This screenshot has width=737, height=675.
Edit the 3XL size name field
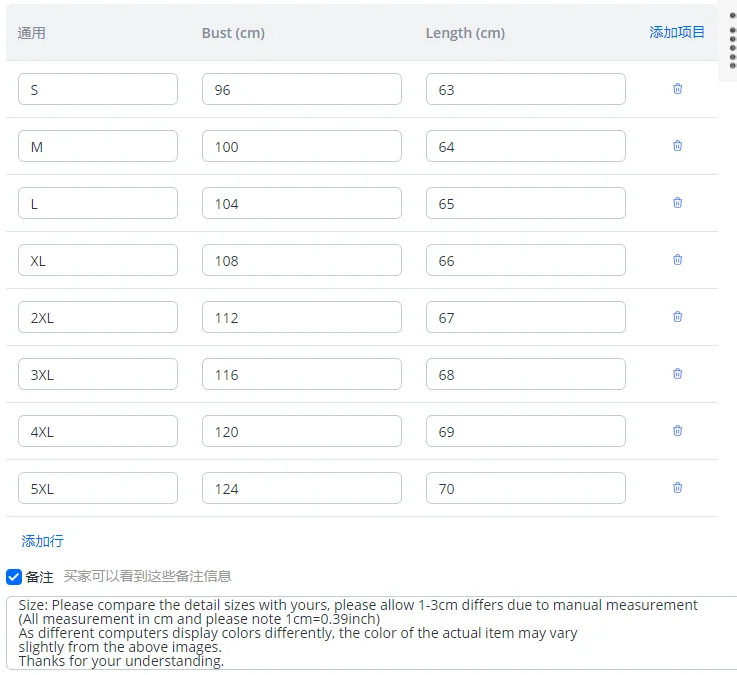(x=98, y=374)
